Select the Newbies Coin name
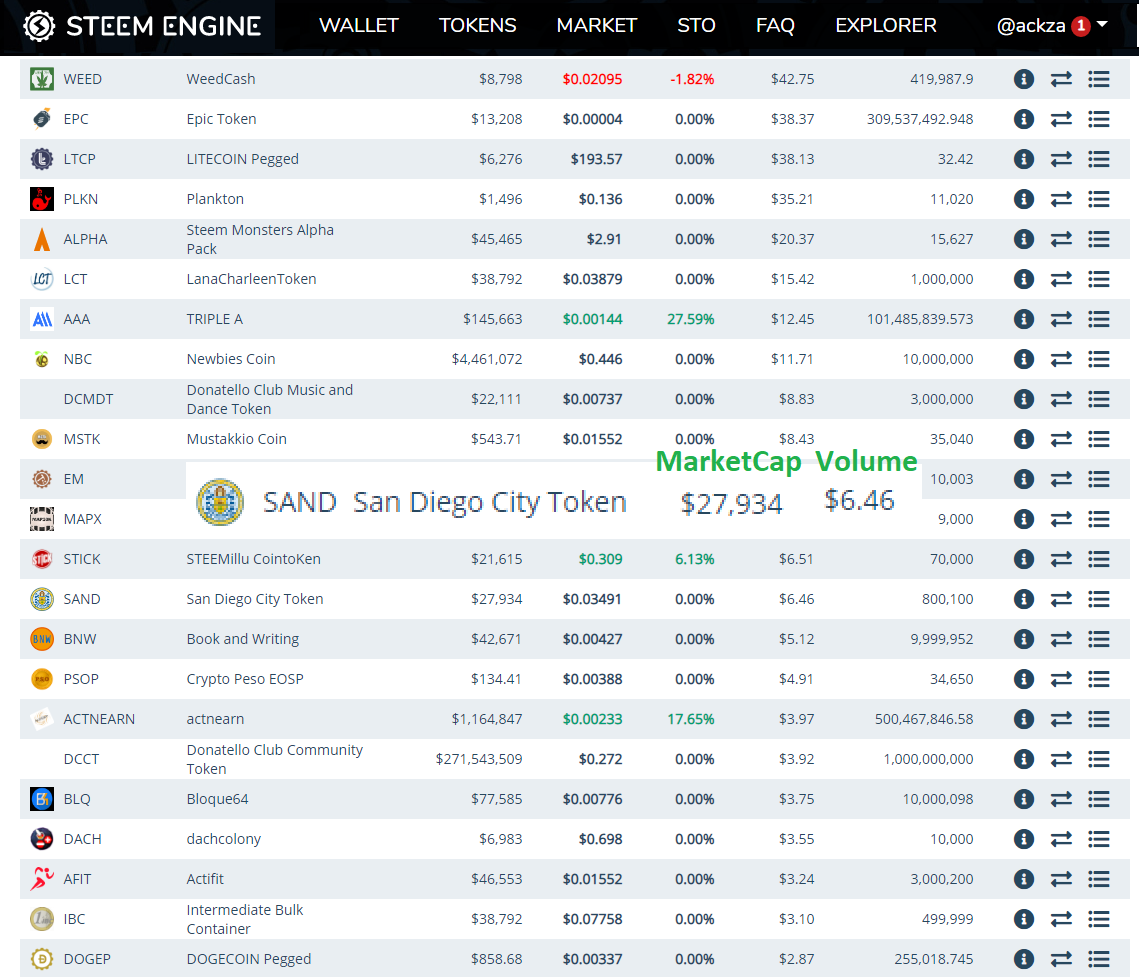Screen dimensions: 1139x977 [231, 359]
